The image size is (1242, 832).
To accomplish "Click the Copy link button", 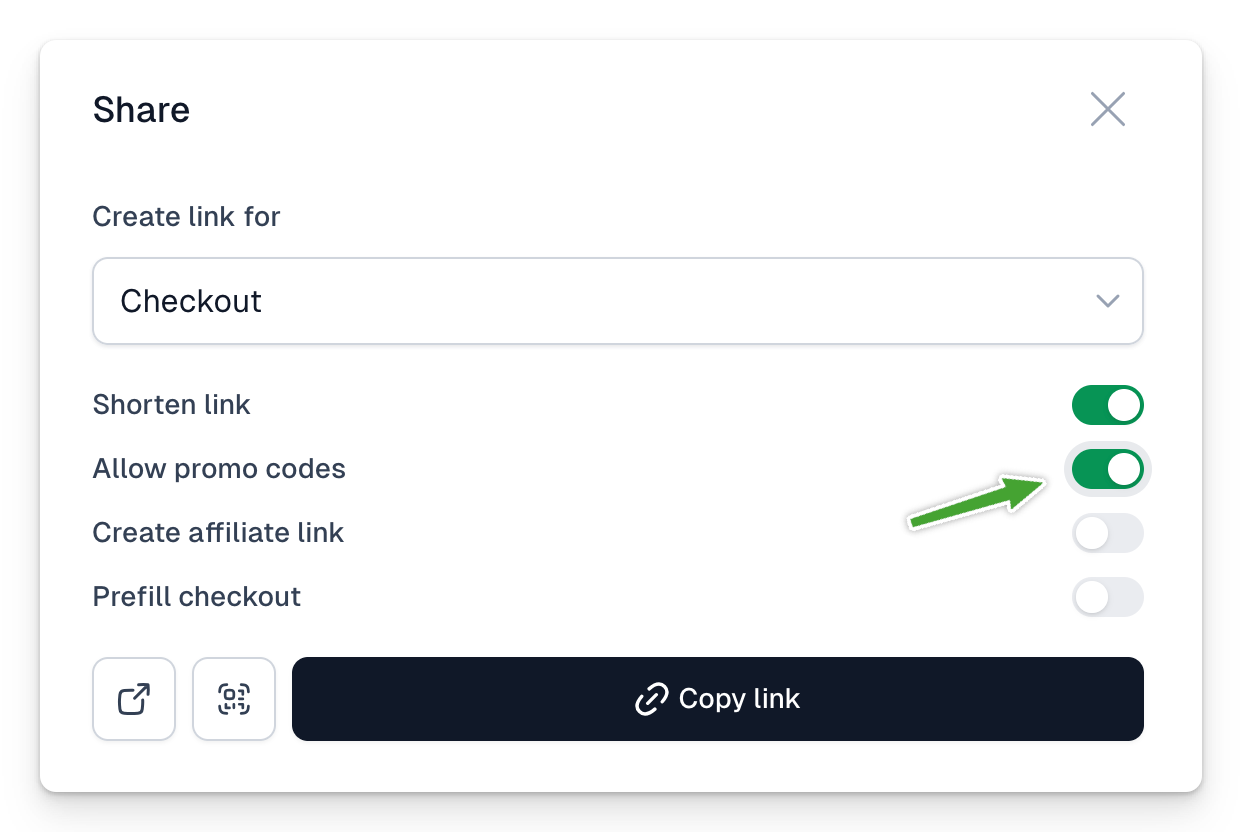I will pyautogui.click(x=718, y=699).
